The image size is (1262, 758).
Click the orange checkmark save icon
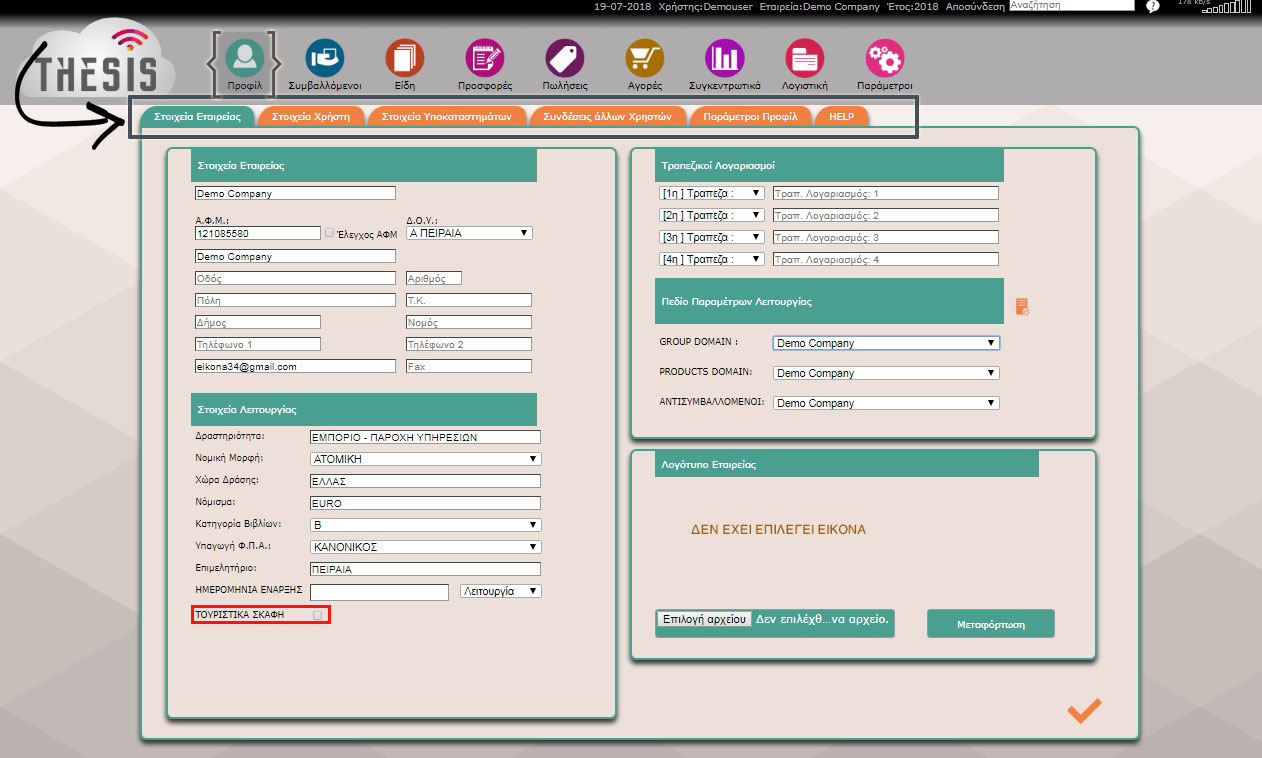tap(1084, 710)
